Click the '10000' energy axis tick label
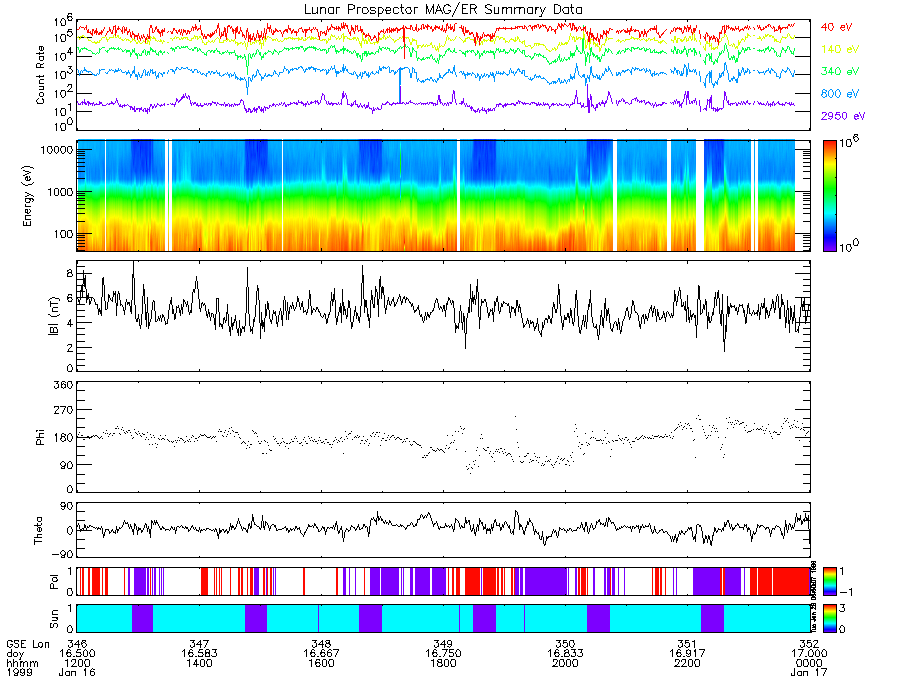 [56, 150]
